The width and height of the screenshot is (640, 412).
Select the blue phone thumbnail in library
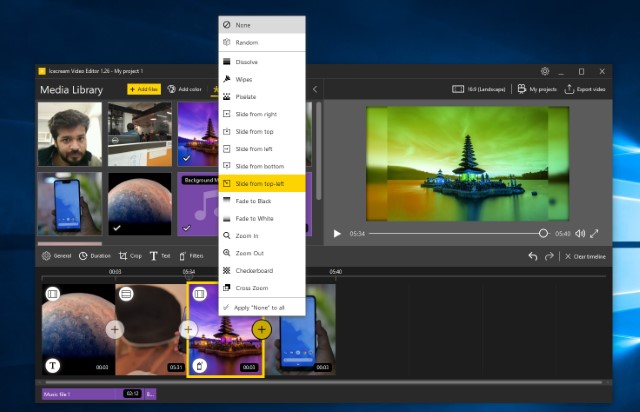[70, 203]
